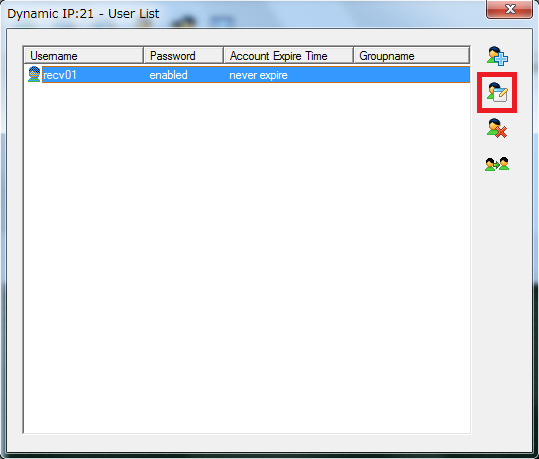Click the 'enabled' password cell

[168, 75]
